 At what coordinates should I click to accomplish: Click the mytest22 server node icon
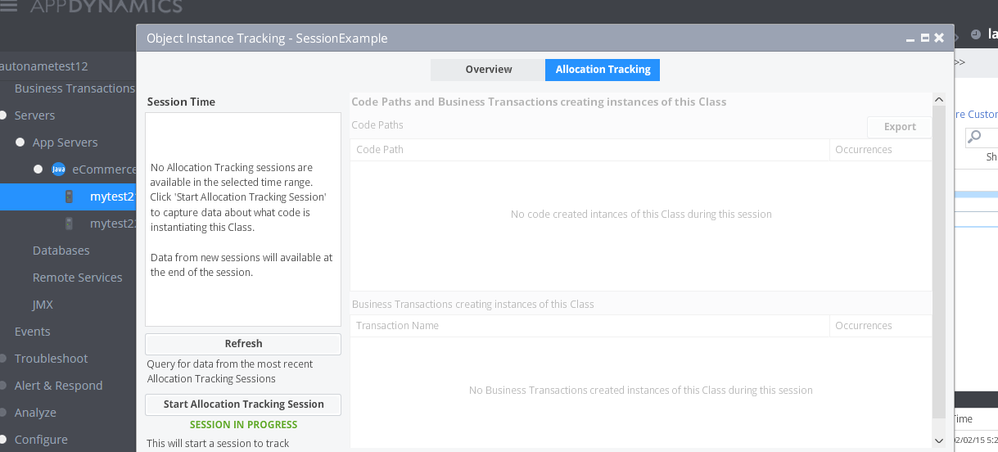[x=69, y=223]
